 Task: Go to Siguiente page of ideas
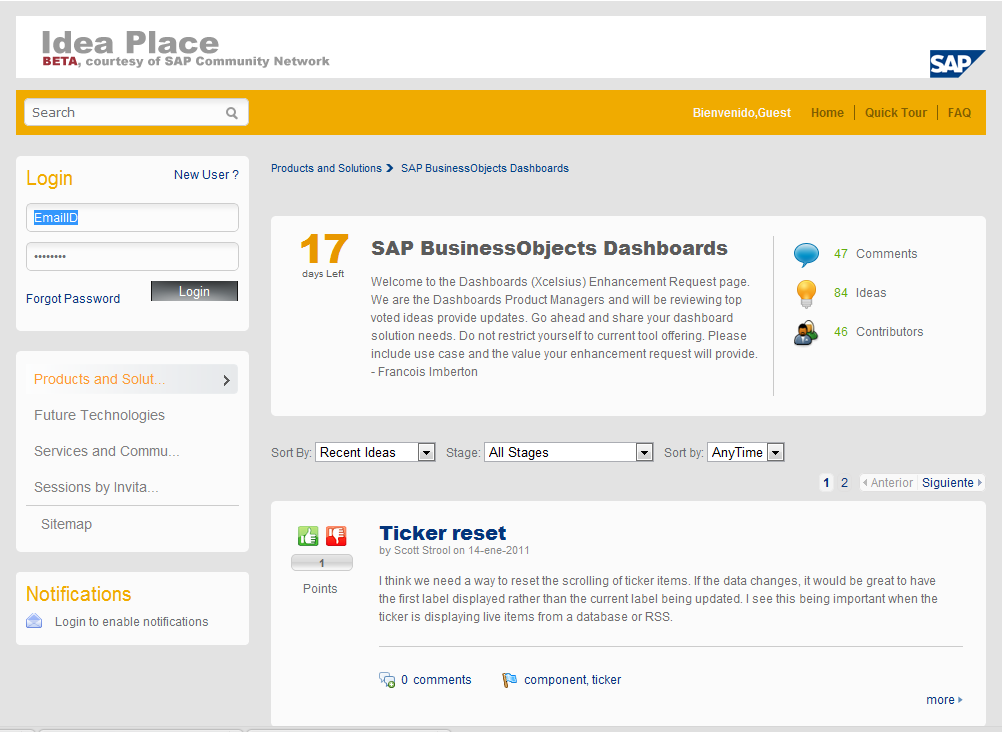click(x=951, y=483)
